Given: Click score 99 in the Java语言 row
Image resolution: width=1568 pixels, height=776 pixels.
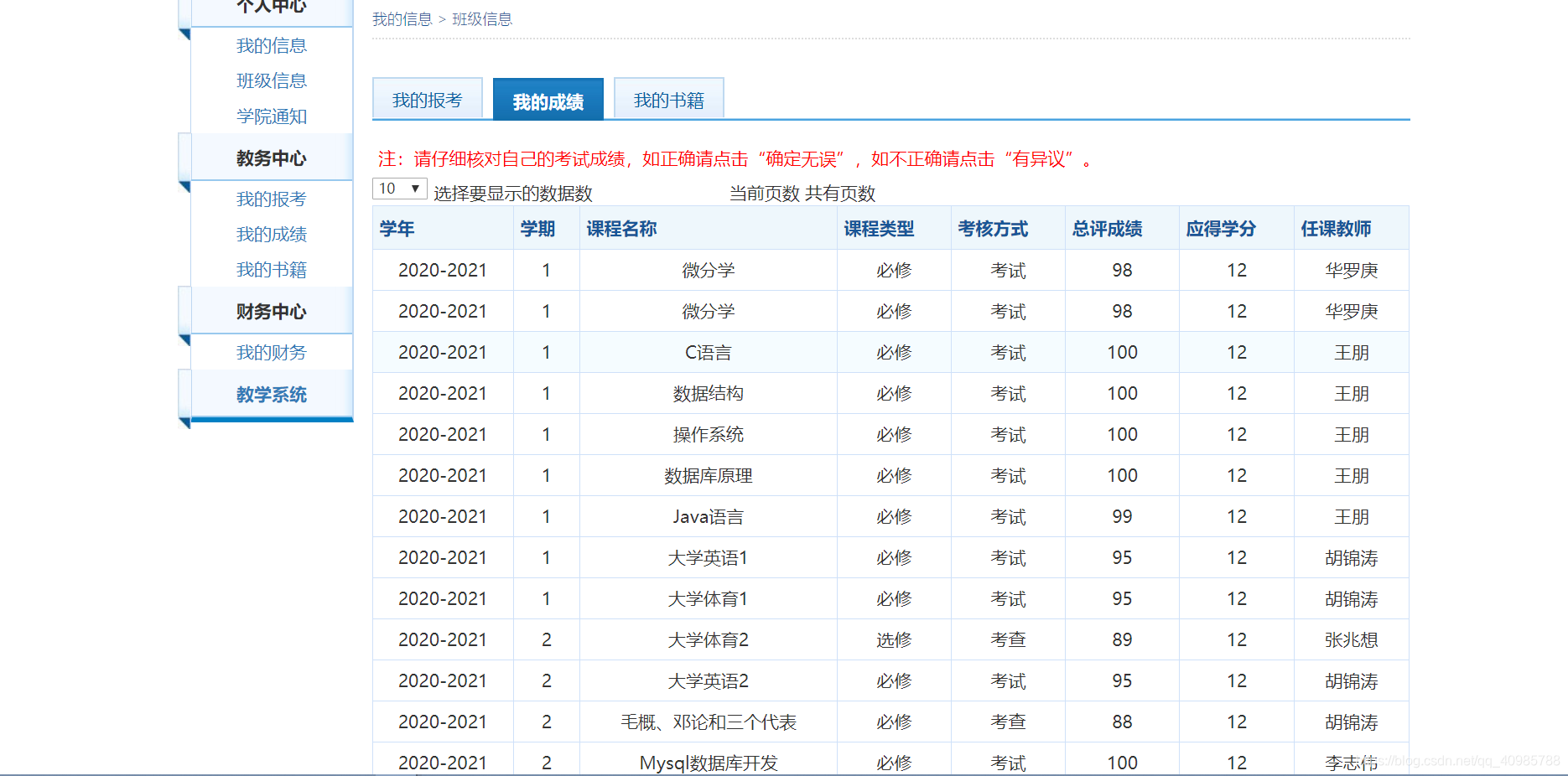Looking at the screenshot, I should pos(1122,516).
